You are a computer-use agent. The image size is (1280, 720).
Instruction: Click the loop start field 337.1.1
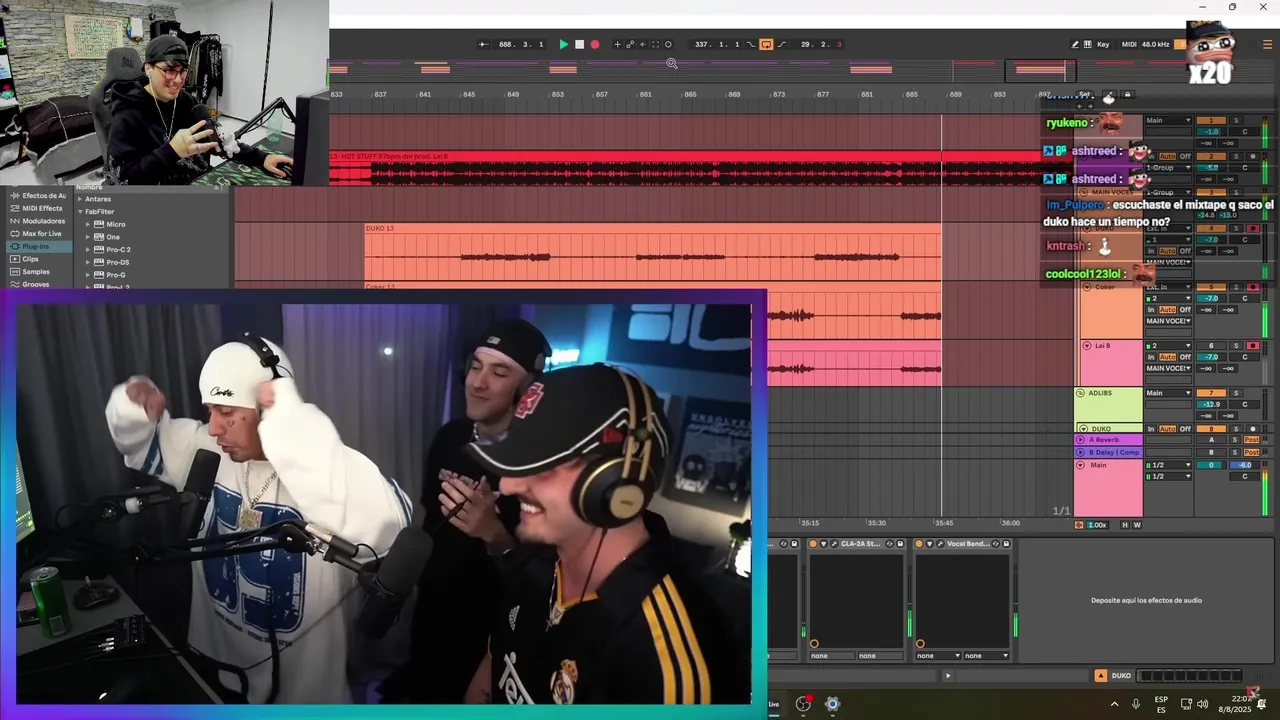(x=717, y=44)
